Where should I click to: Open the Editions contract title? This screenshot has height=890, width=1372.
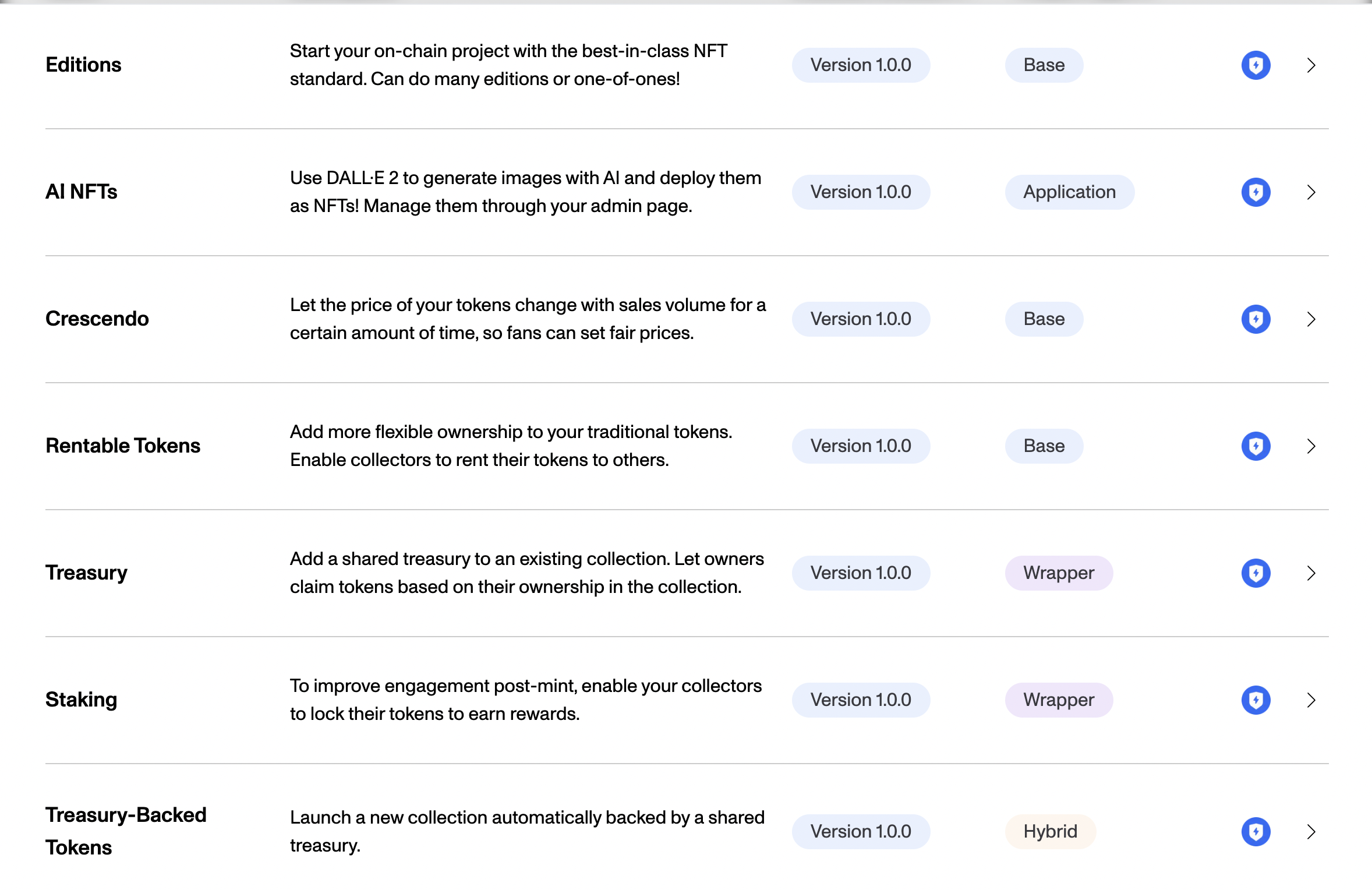(x=83, y=65)
